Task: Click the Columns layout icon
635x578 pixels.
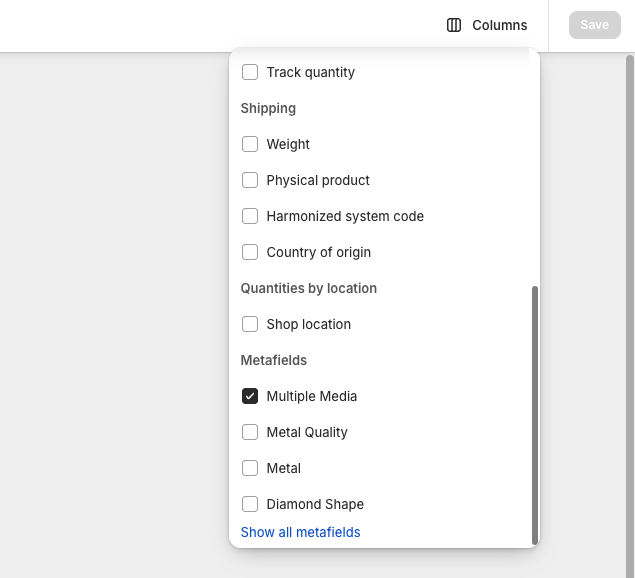Action: click(x=454, y=25)
